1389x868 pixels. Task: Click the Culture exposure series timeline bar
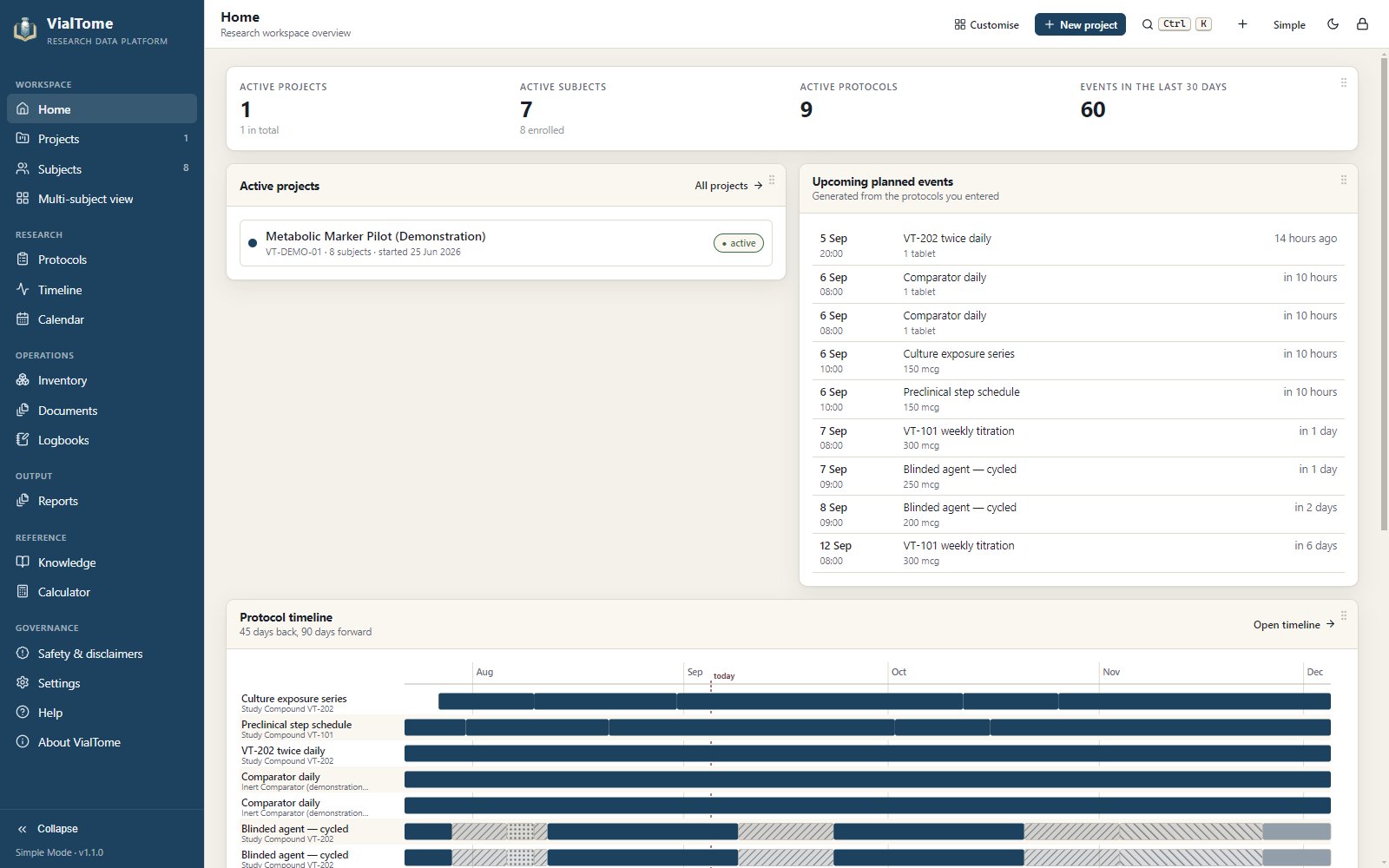click(x=885, y=701)
